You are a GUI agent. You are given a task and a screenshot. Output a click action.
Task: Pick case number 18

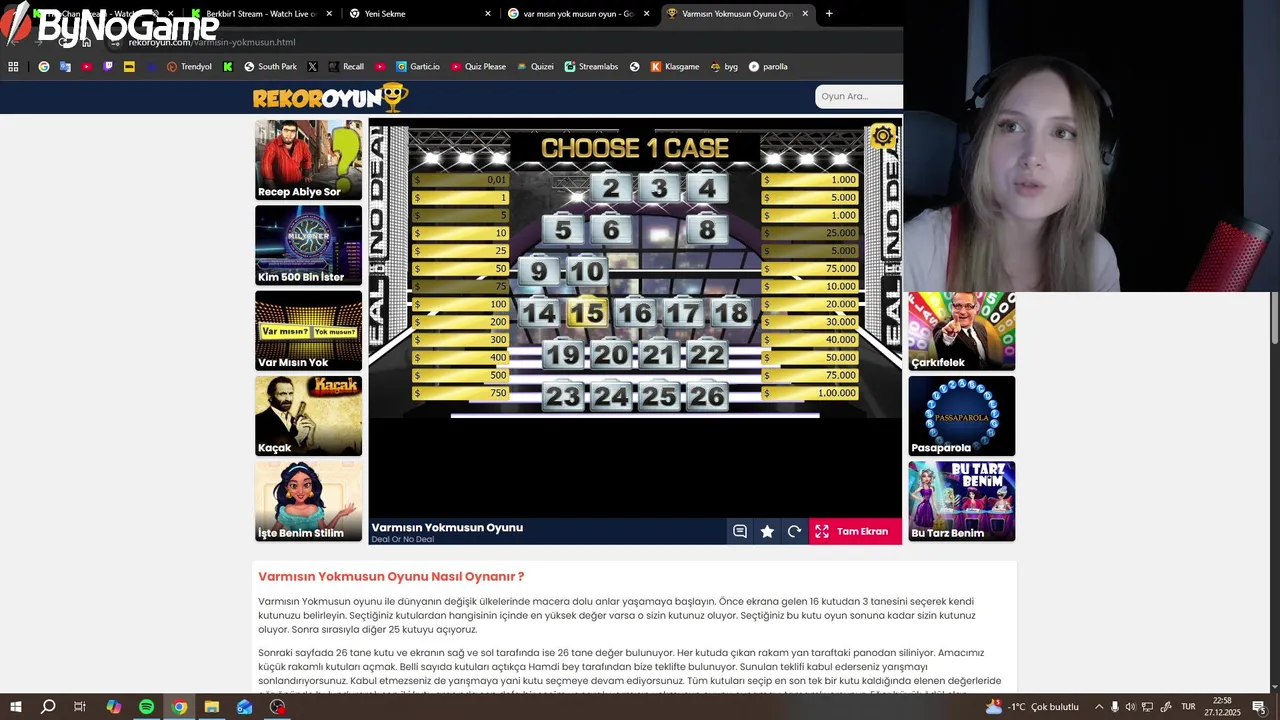pos(731,313)
